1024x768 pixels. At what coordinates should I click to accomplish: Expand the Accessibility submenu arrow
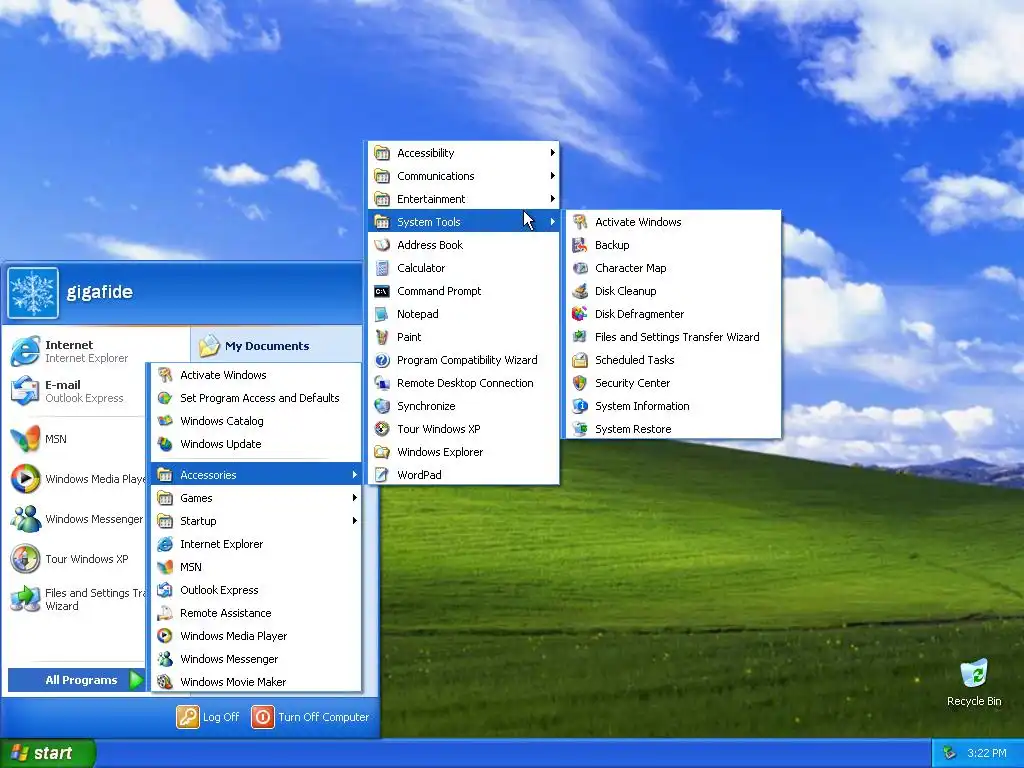pos(552,153)
